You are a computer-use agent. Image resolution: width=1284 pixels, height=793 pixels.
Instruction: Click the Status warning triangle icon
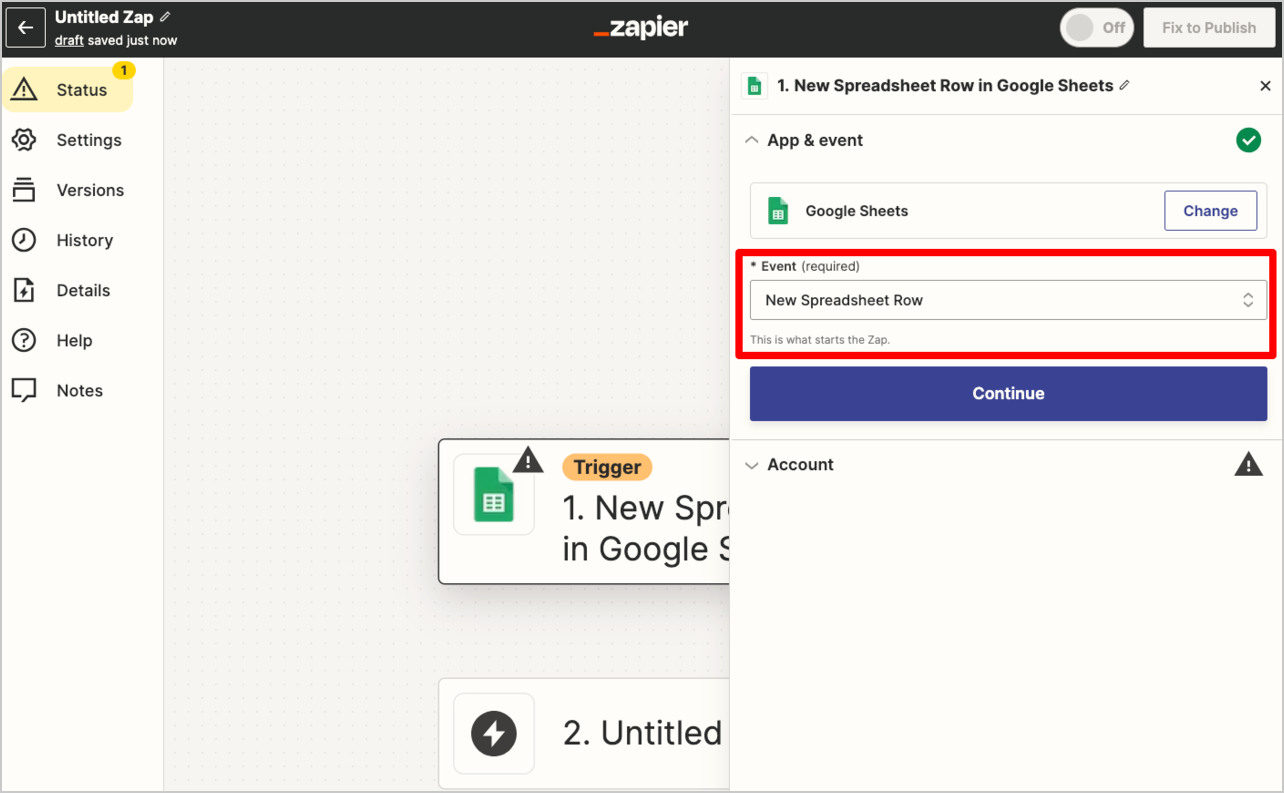click(24, 90)
